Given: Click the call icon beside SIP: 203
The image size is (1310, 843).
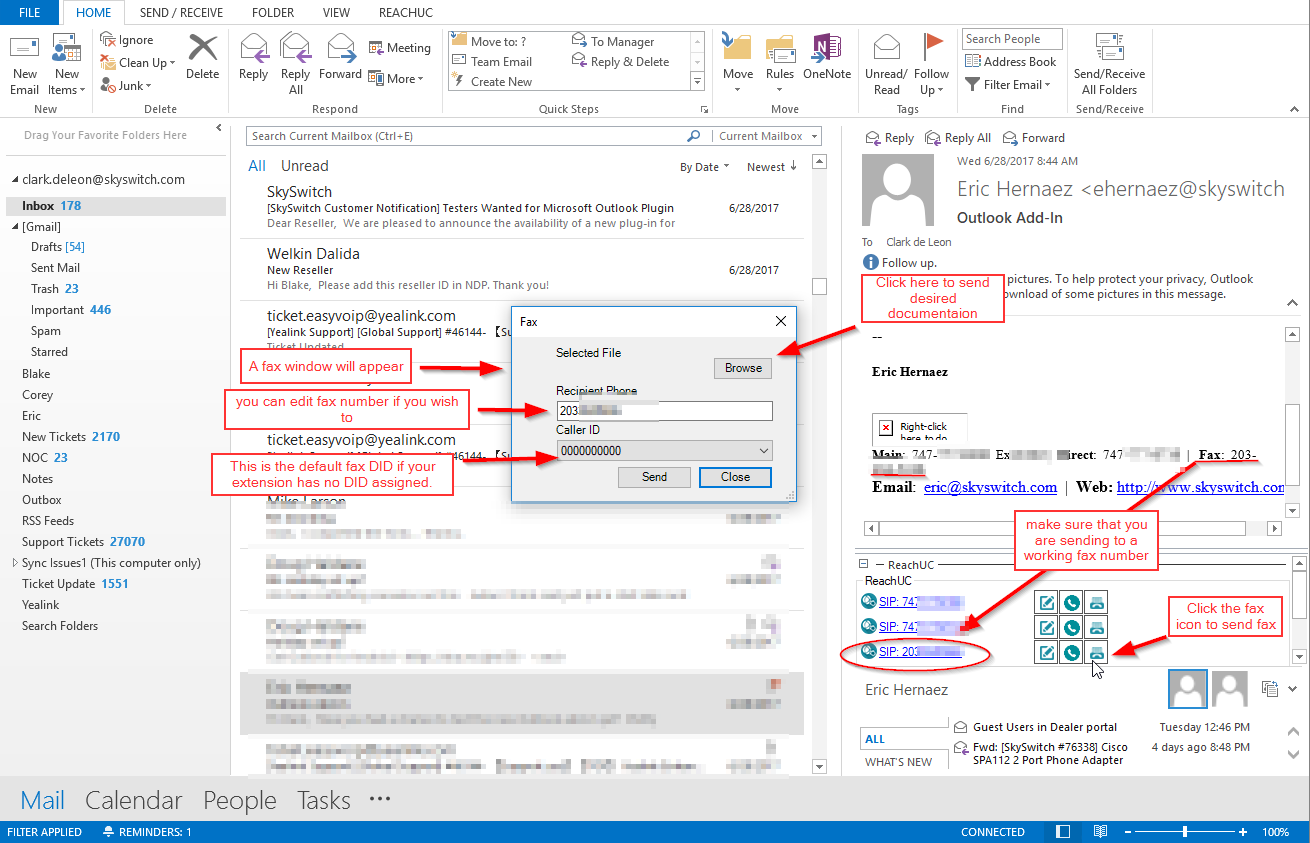Looking at the screenshot, I should click(1071, 653).
